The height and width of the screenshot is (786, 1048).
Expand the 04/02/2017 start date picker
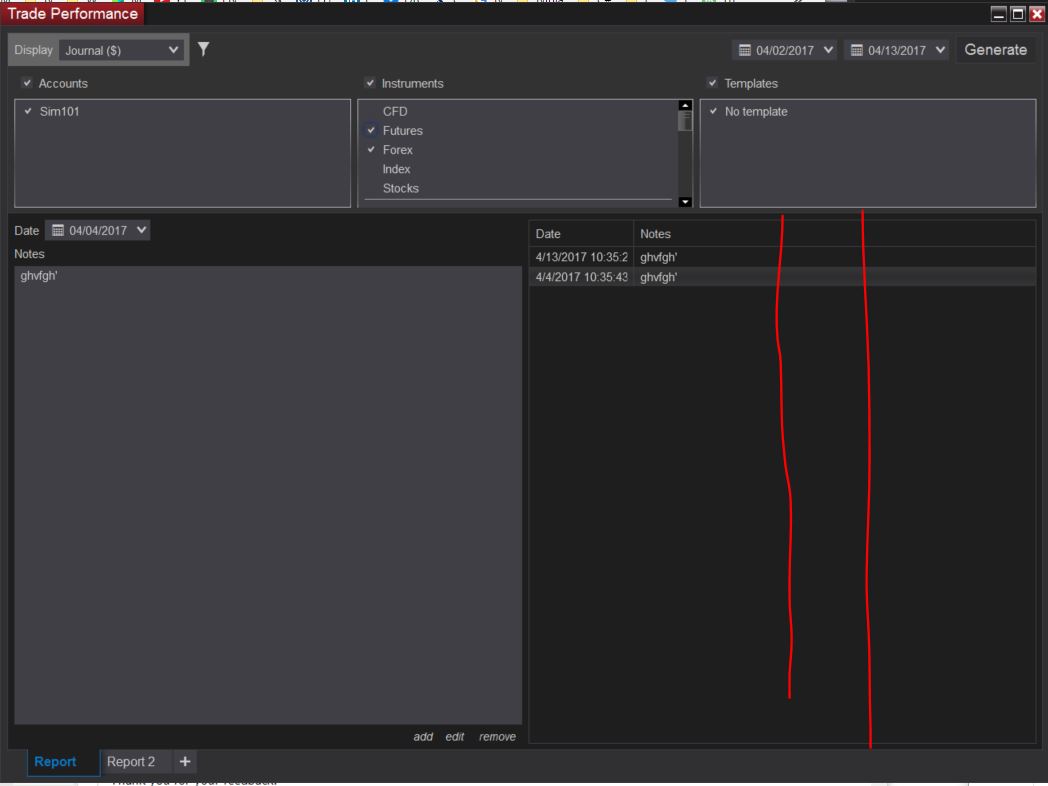(828, 49)
